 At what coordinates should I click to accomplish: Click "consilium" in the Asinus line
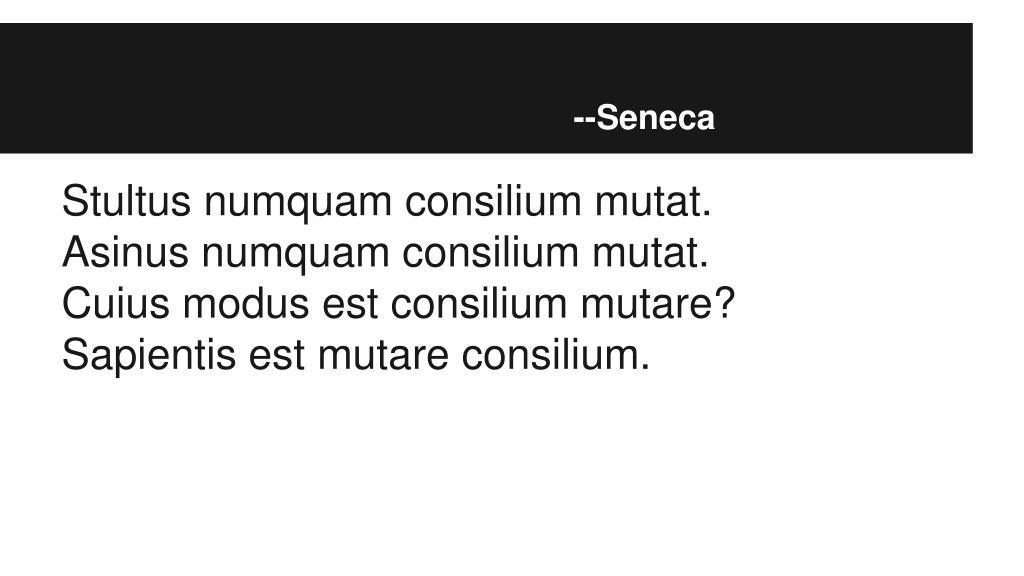point(490,252)
